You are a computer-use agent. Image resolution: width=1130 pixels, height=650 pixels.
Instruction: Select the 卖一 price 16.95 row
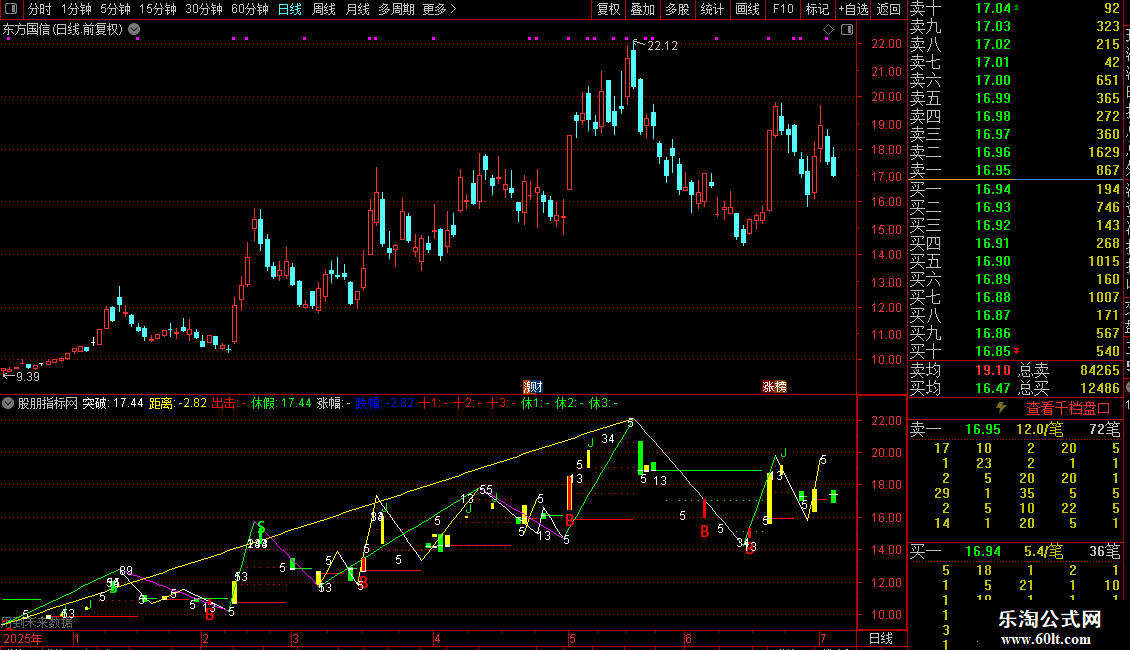tap(1015, 170)
